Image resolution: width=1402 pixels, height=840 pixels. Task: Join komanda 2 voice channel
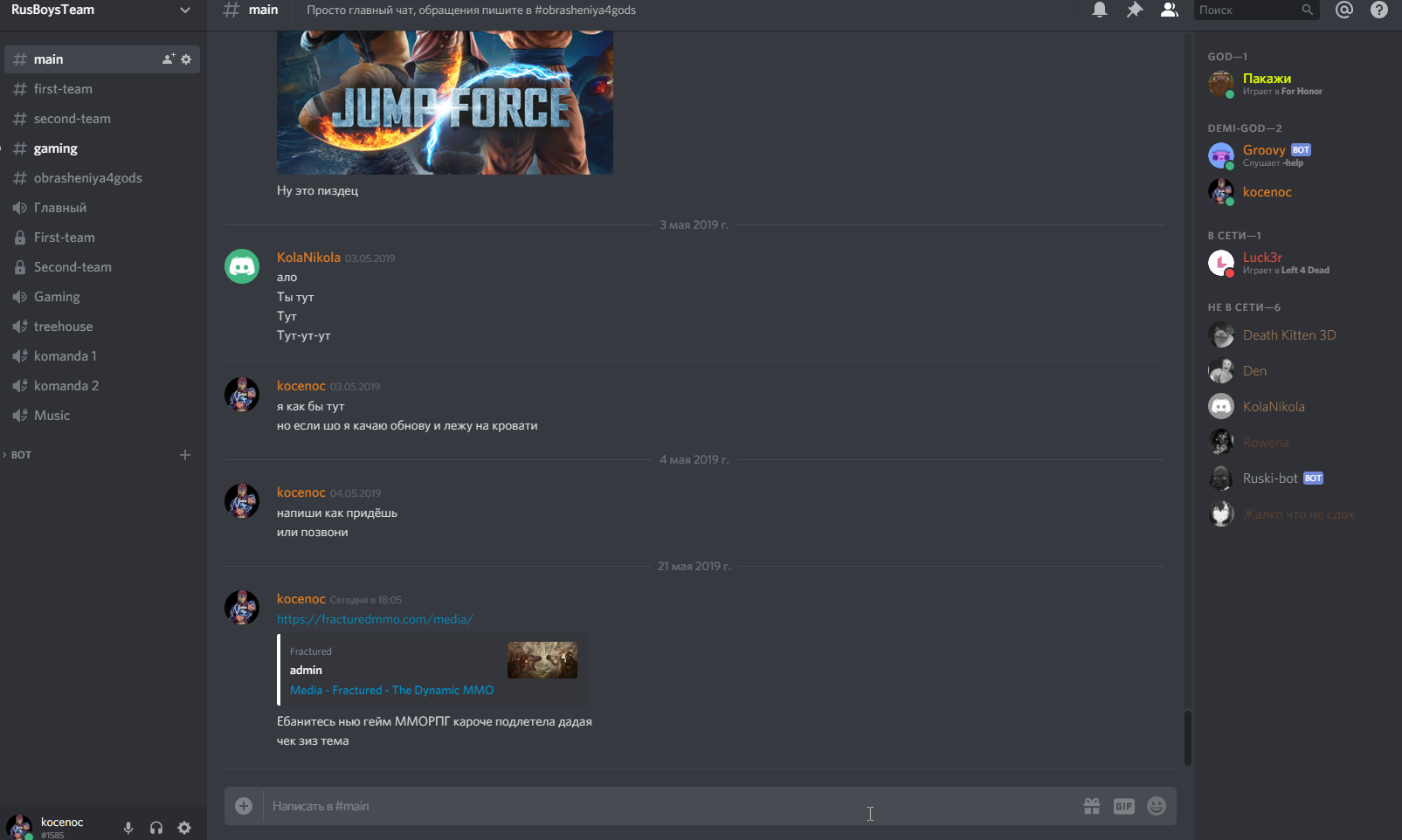tap(102, 386)
